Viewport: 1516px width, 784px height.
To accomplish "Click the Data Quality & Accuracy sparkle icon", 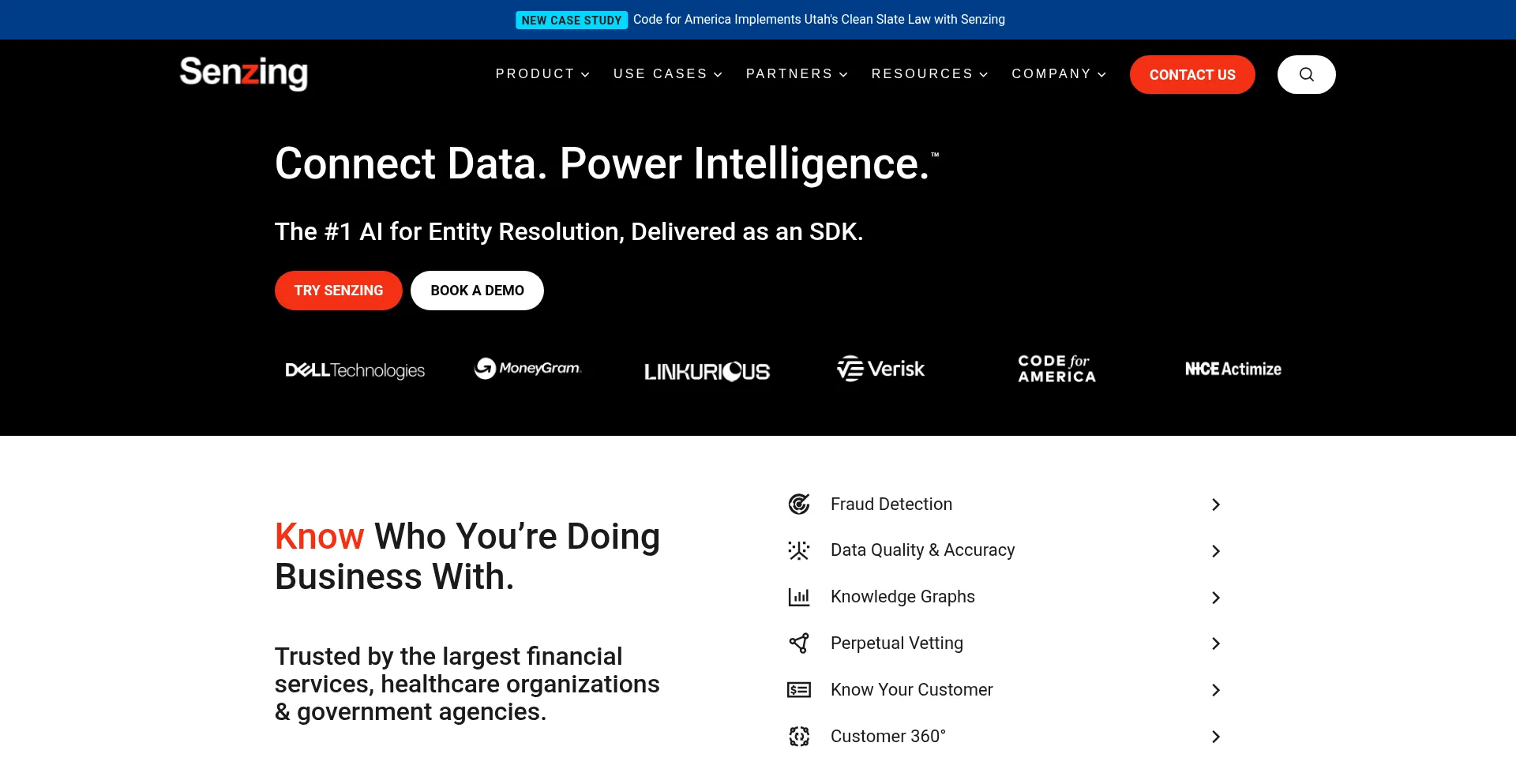I will click(799, 550).
